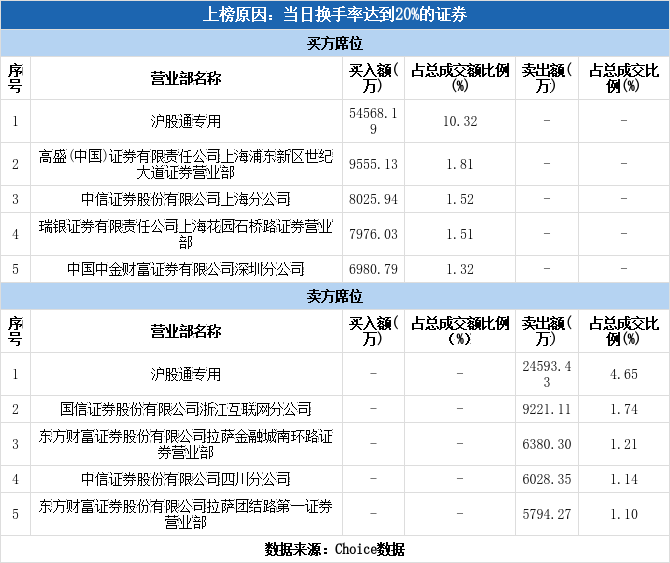The image size is (670, 563).
Task: Click buyer table 序号 column header
Action: tap(15, 78)
